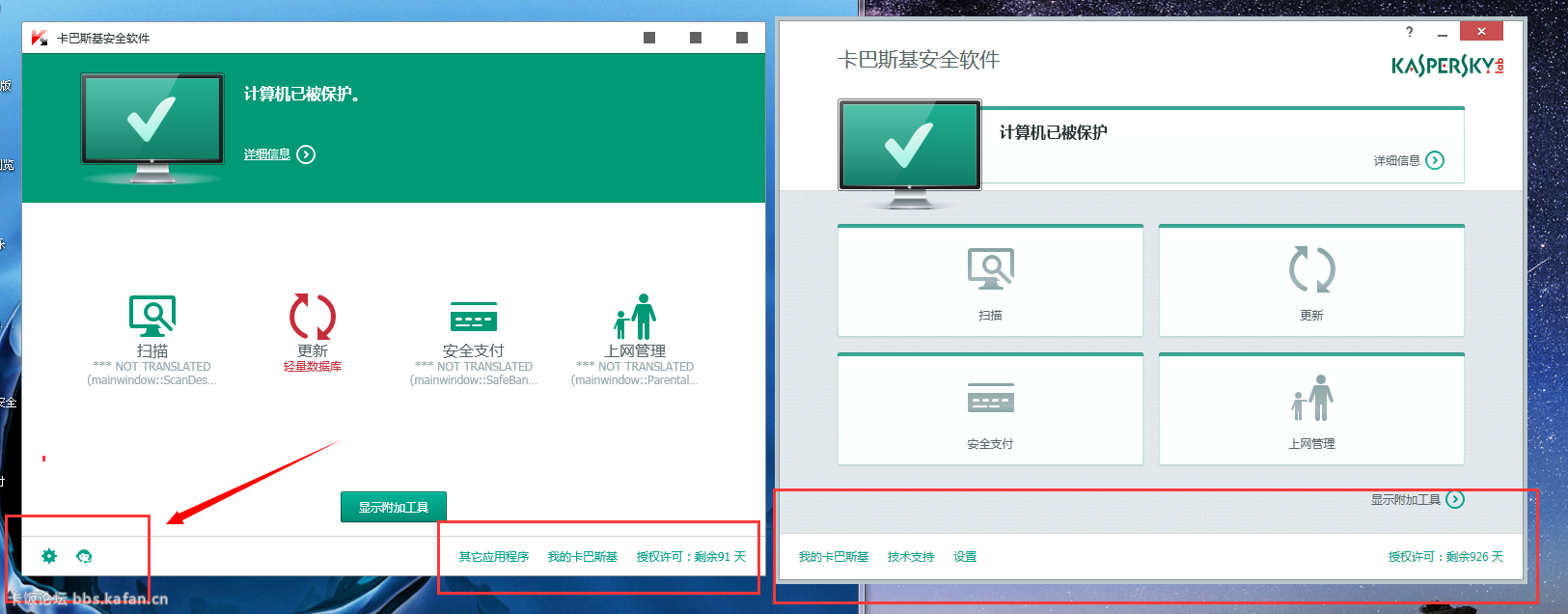Open Scan icon in left window
The width and height of the screenshot is (1568, 614).
point(152,316)
